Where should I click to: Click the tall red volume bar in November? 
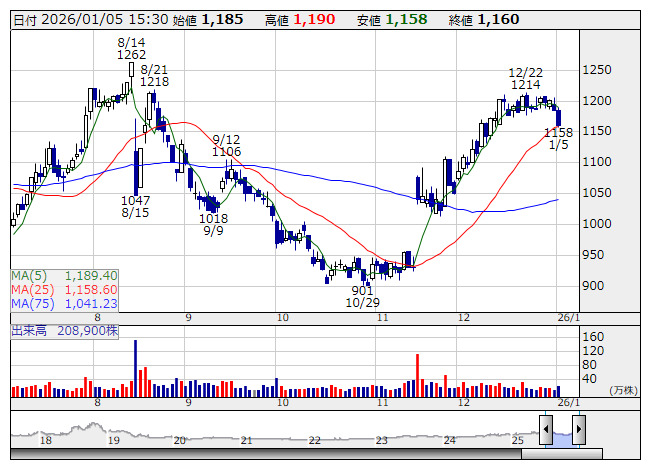click(417, 376)
